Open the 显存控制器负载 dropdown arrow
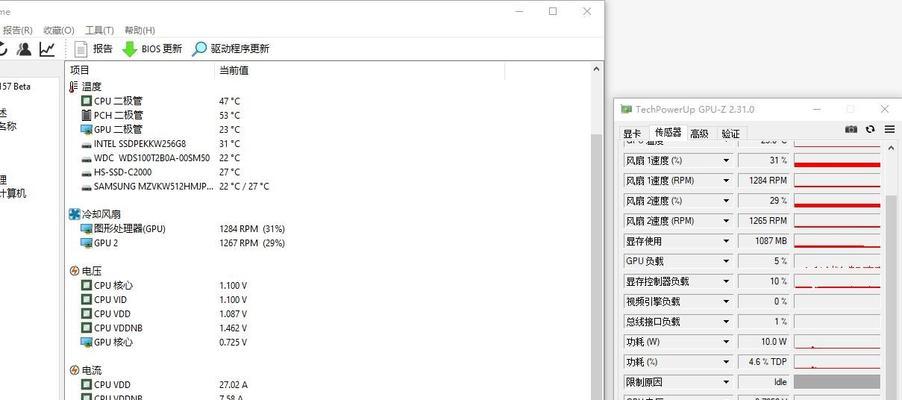 tap(726, 281)
